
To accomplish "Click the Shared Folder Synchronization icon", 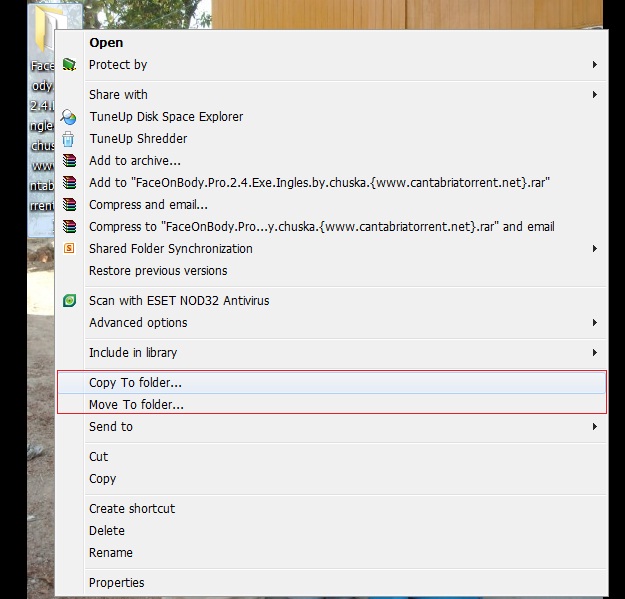I will click(69, 248).
